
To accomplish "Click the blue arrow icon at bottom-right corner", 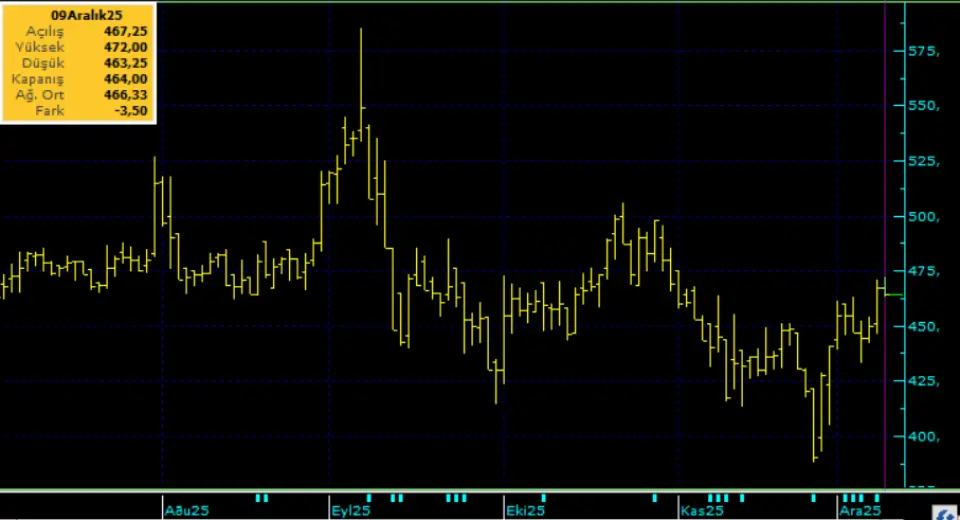I will pyautogui.click(x=944, y=512).
